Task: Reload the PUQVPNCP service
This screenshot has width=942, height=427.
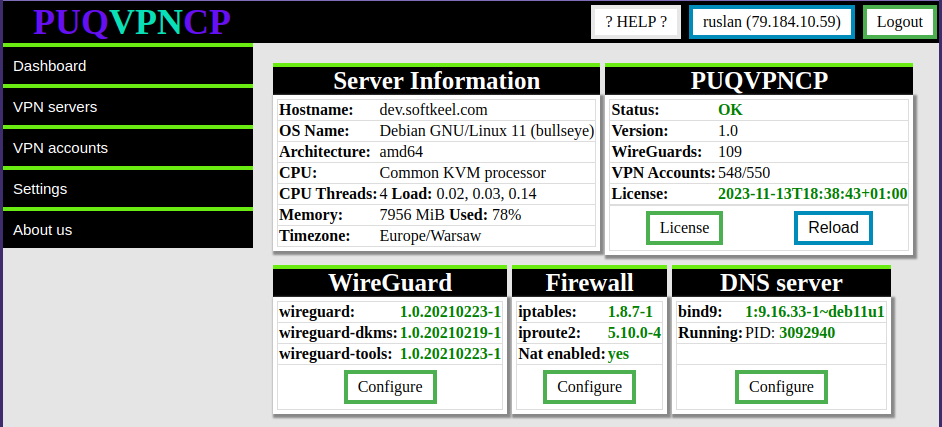Action: [833, 228]
